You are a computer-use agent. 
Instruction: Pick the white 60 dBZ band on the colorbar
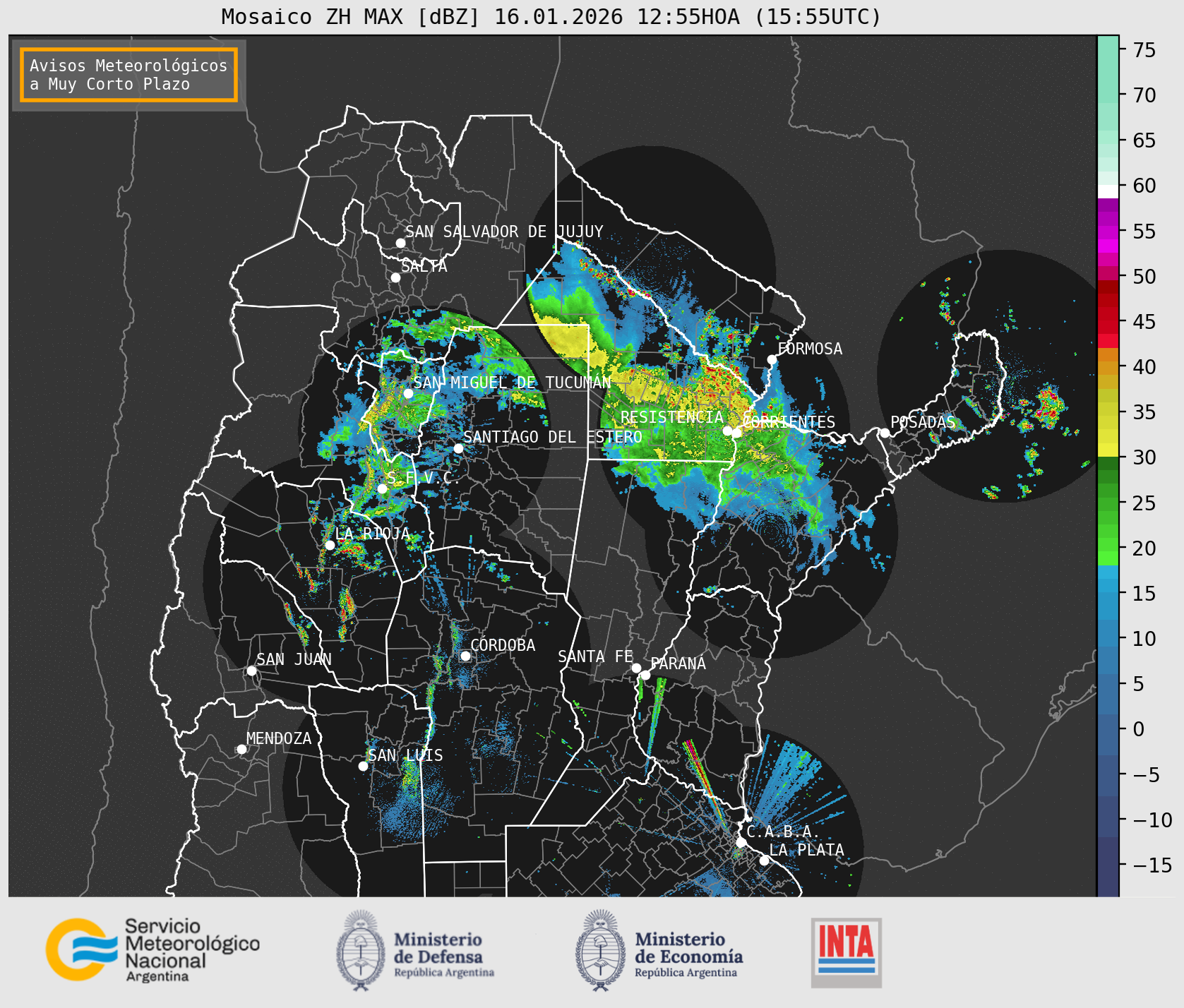click(x=1108, y=191)
